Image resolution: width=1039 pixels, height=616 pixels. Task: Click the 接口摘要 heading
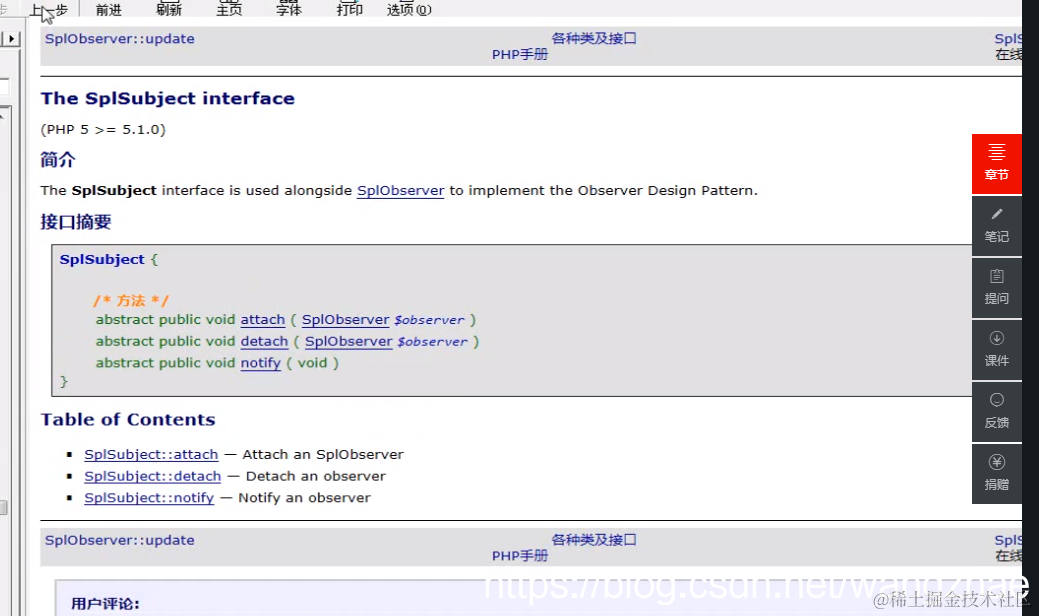click(x=76, y=222)
